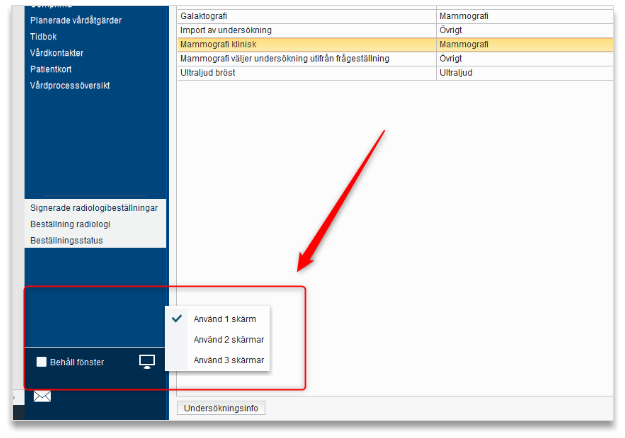Open Signerade radiologibeställningar
The image size is (625, 438).
pos(94,208)
